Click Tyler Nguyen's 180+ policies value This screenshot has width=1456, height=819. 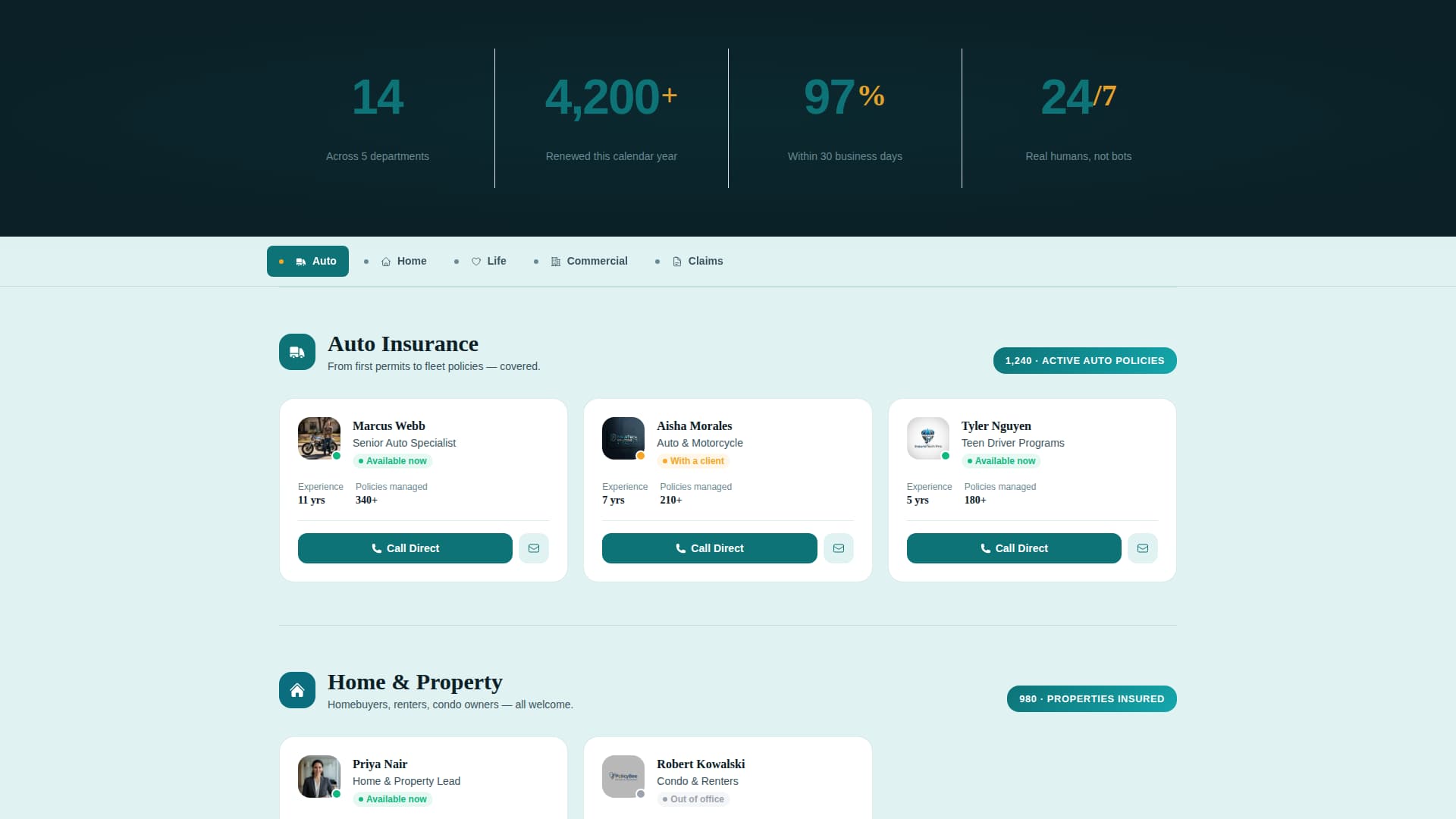pyautogui.click(x=975, y=500)
